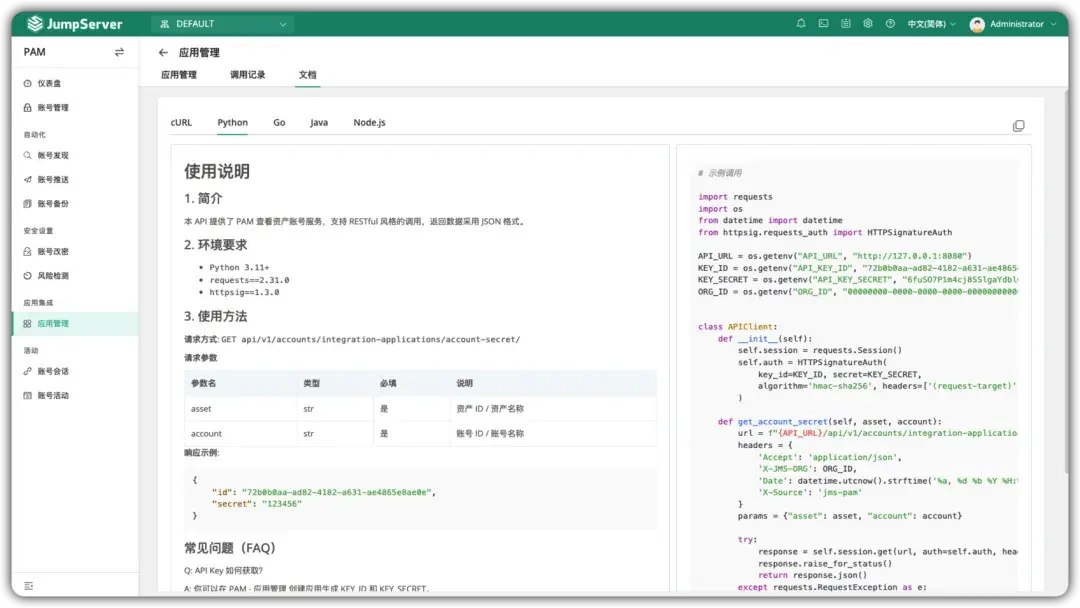This screenshot has width=1080, height=608.
Task: Open the notification bell icon
Action: tap(800, 23)
